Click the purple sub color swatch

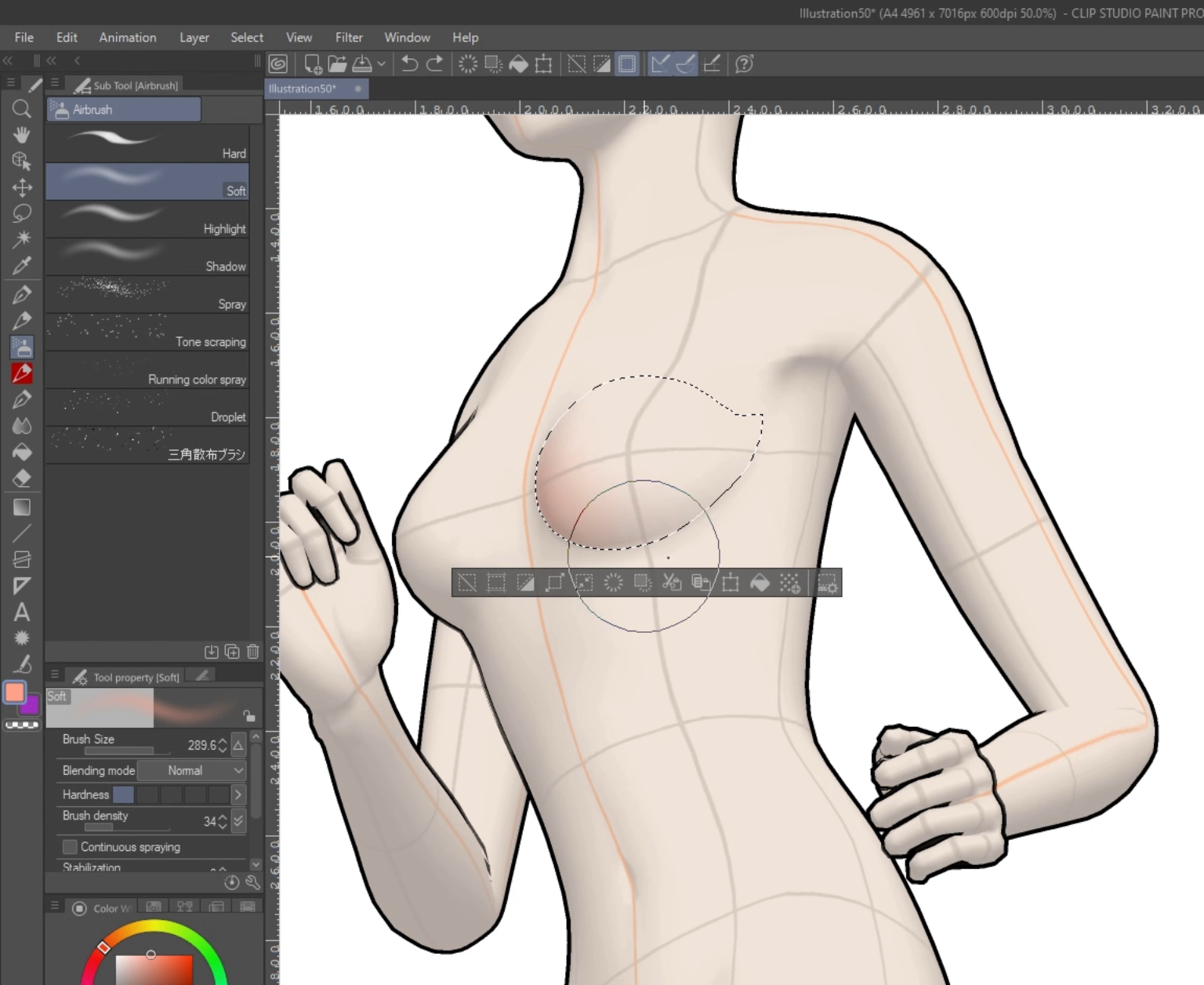31,705
